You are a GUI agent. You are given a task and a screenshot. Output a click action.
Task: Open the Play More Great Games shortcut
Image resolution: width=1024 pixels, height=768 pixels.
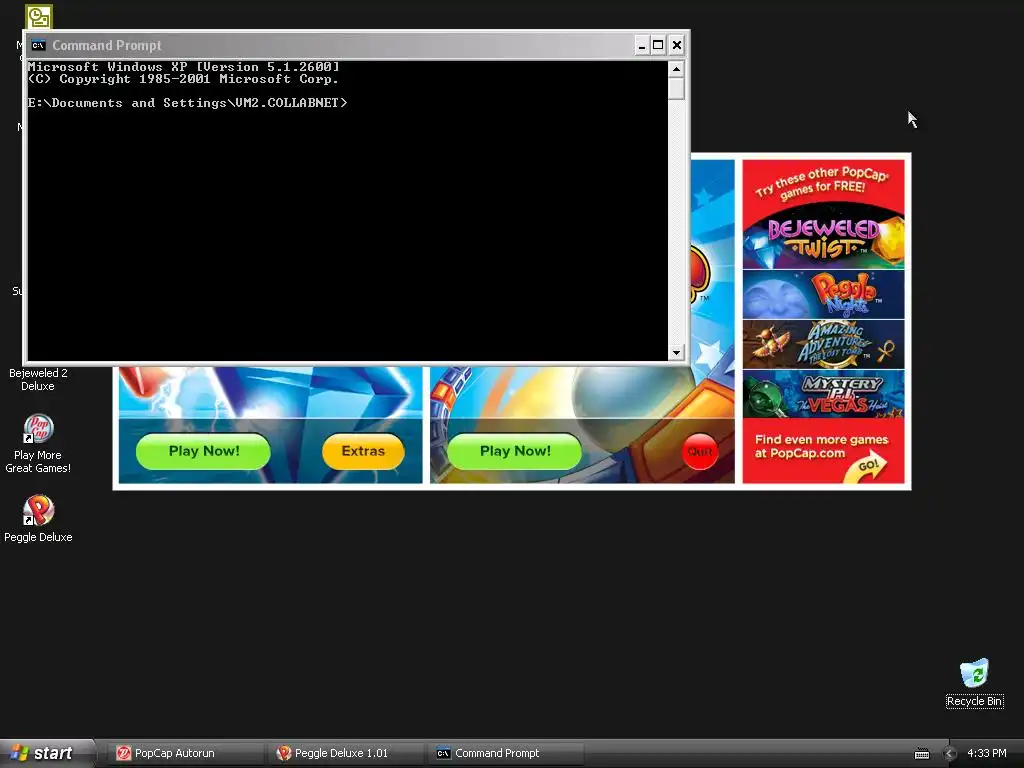(x=38, y=443)
